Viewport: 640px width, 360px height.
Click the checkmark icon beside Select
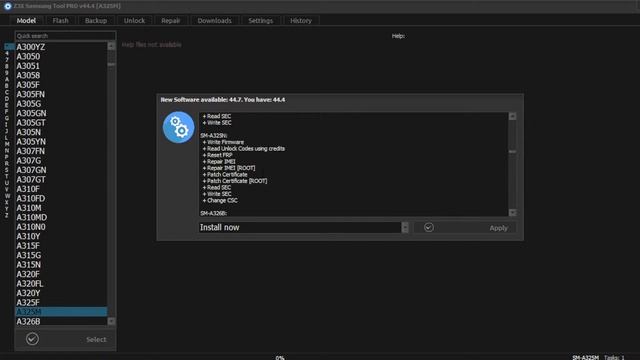point(32,339)
